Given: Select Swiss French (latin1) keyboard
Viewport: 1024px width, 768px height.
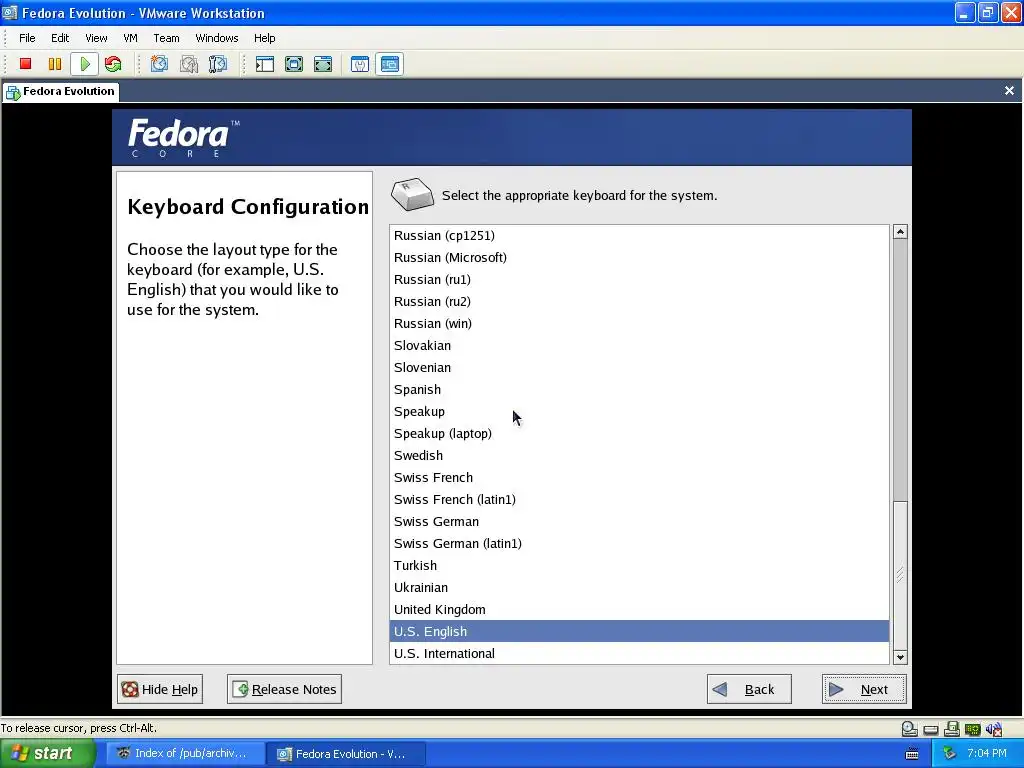Looking at the screenshot, I should tap(639, 500).
